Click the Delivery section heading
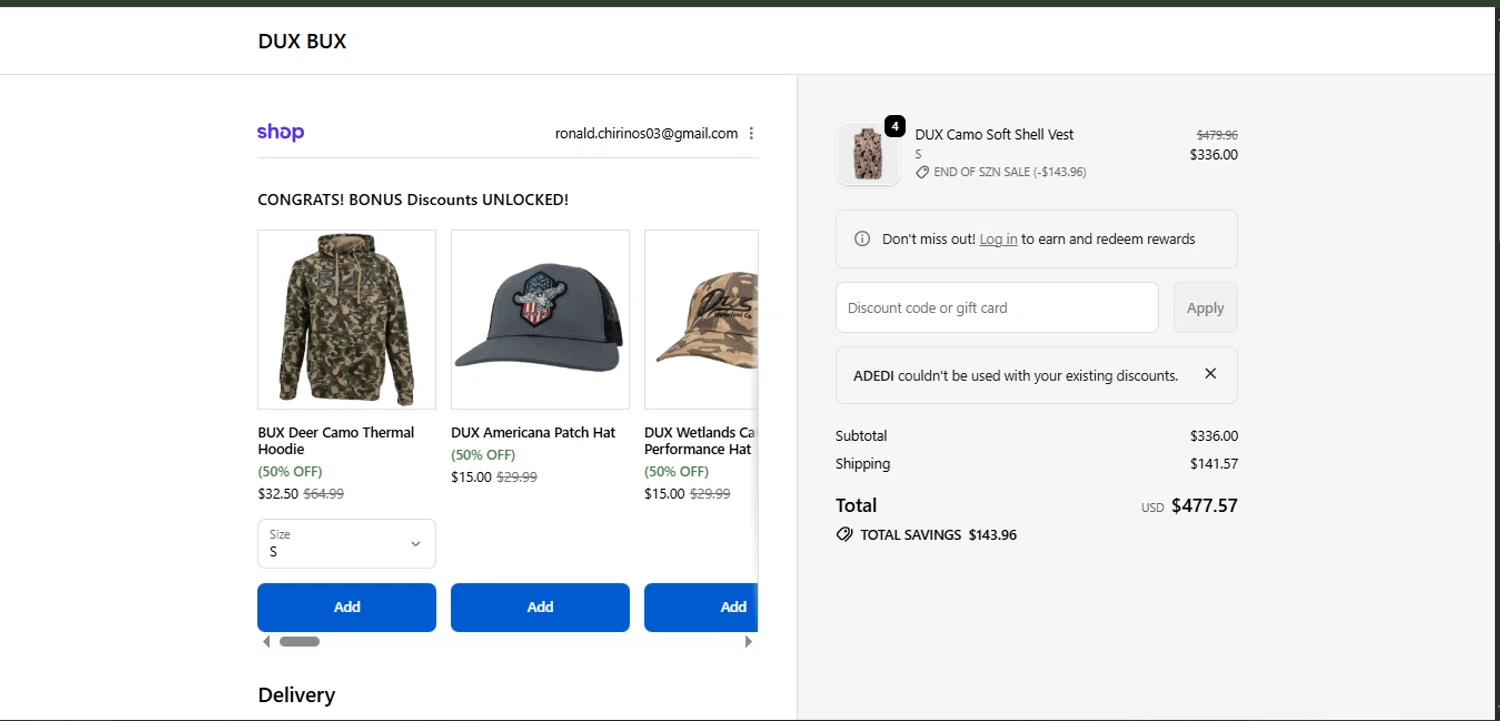Screen dimensions: 1500x721 [x=296, y=695]
